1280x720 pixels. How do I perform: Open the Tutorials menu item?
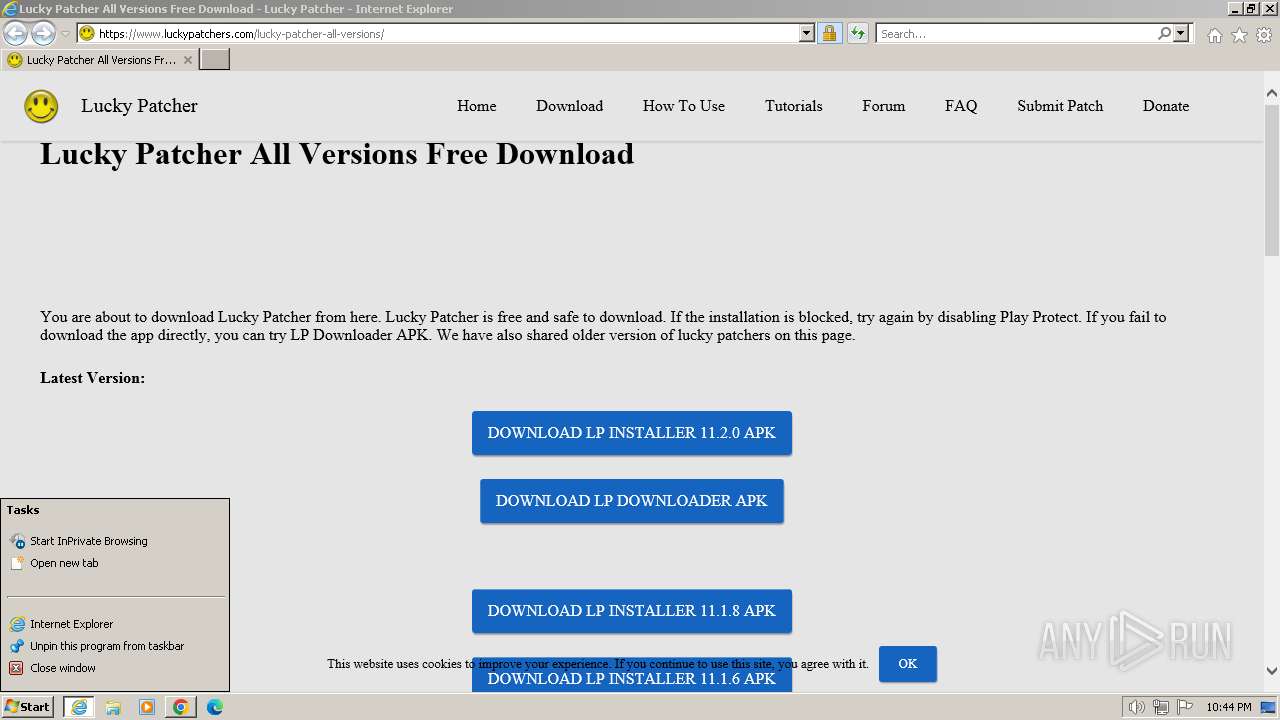click(x=793, y=106)
